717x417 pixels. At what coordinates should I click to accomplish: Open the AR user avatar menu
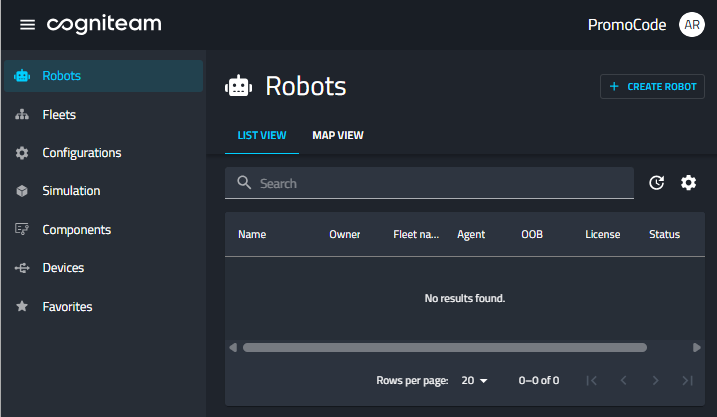point(691,25)
